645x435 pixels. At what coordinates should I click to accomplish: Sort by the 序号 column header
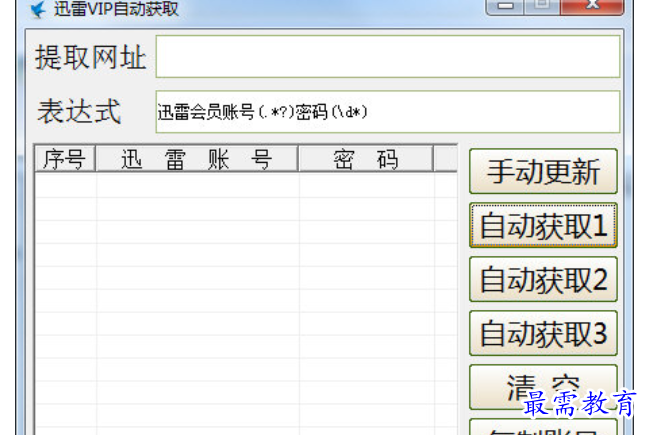tap(65, 158)
